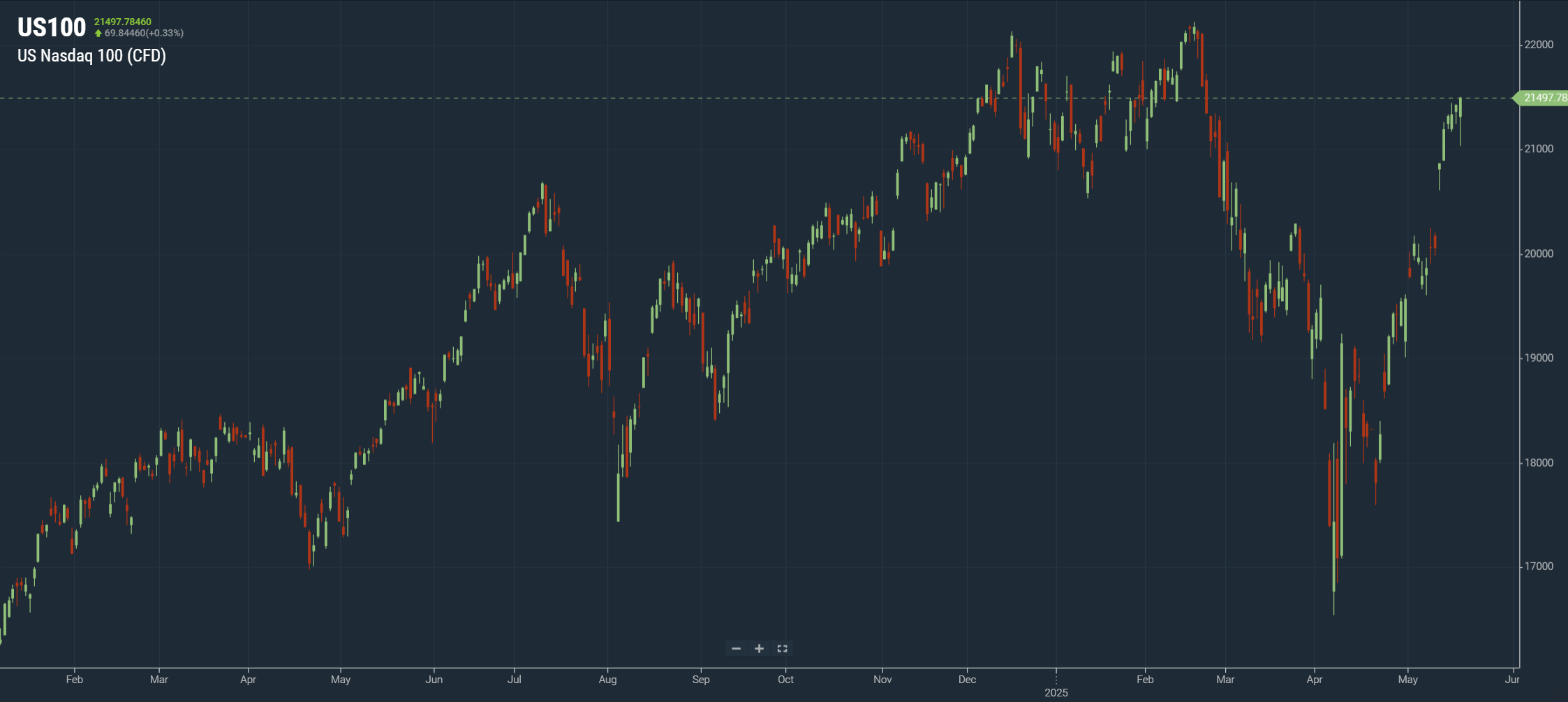Click the Oct month axis label

(786, 680)
